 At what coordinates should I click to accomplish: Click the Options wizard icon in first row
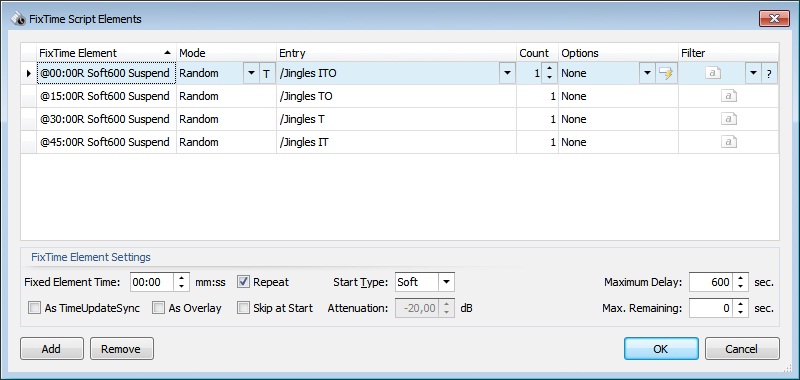pos(666,73)
